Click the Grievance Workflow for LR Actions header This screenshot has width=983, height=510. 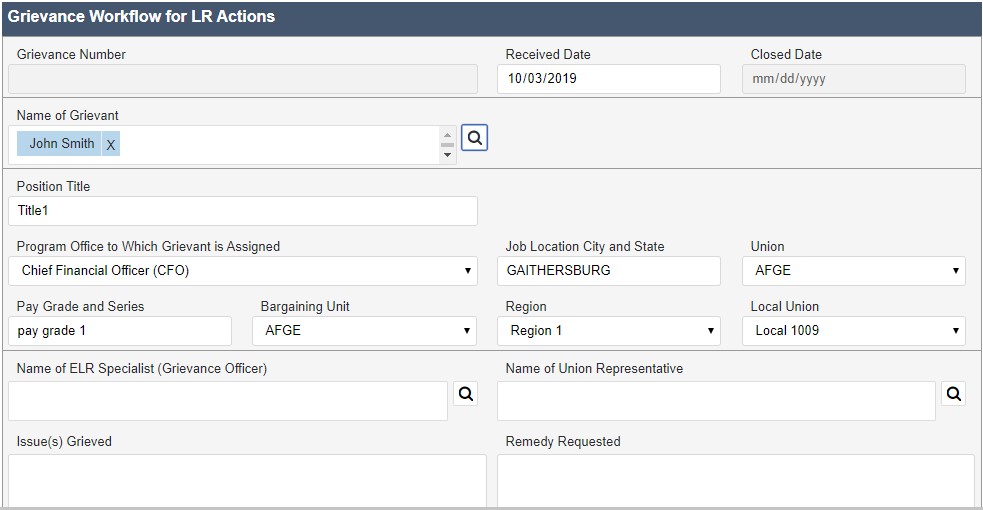pos(141,16)
